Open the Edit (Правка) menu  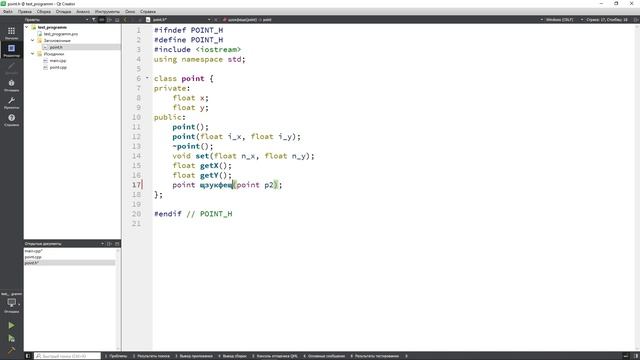(25, 11)
